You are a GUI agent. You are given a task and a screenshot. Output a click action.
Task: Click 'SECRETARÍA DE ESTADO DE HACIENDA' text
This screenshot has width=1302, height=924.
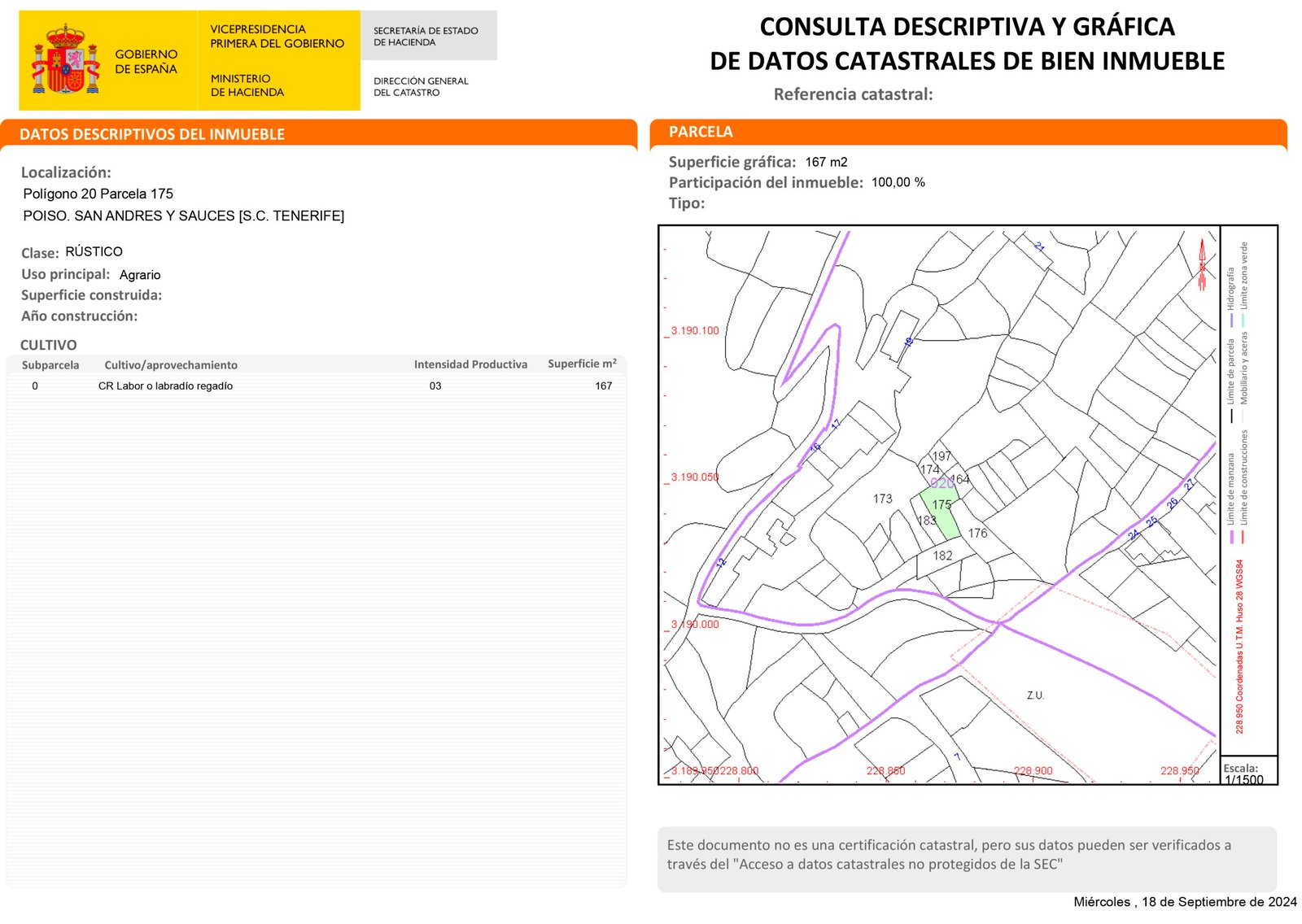pyautogui.click(x=426, y=37)
